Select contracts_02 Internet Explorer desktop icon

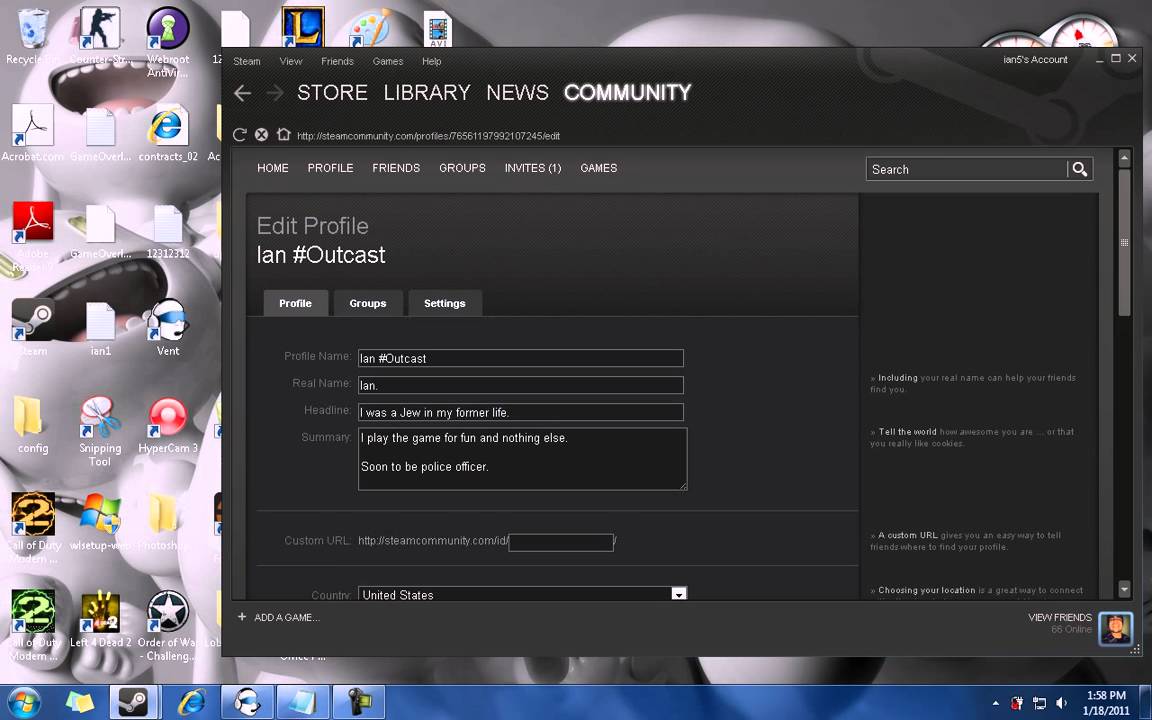168,132
